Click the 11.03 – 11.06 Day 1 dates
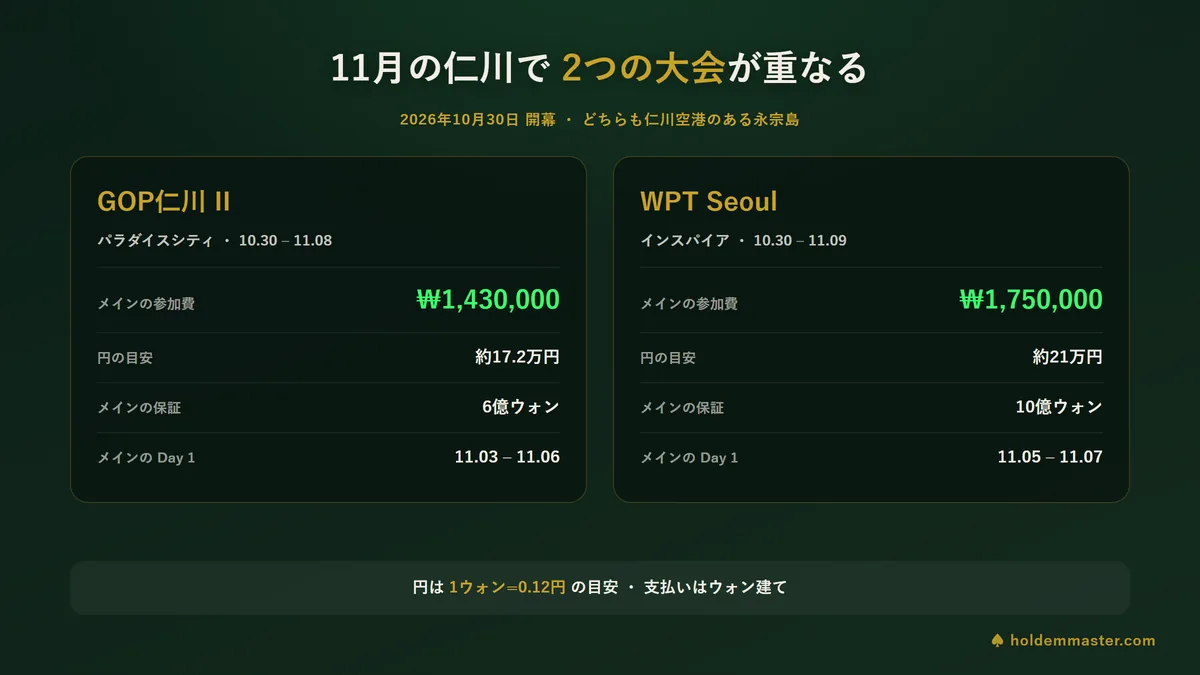Viewport: 1200px width, 675px height. tap(507, 457)
